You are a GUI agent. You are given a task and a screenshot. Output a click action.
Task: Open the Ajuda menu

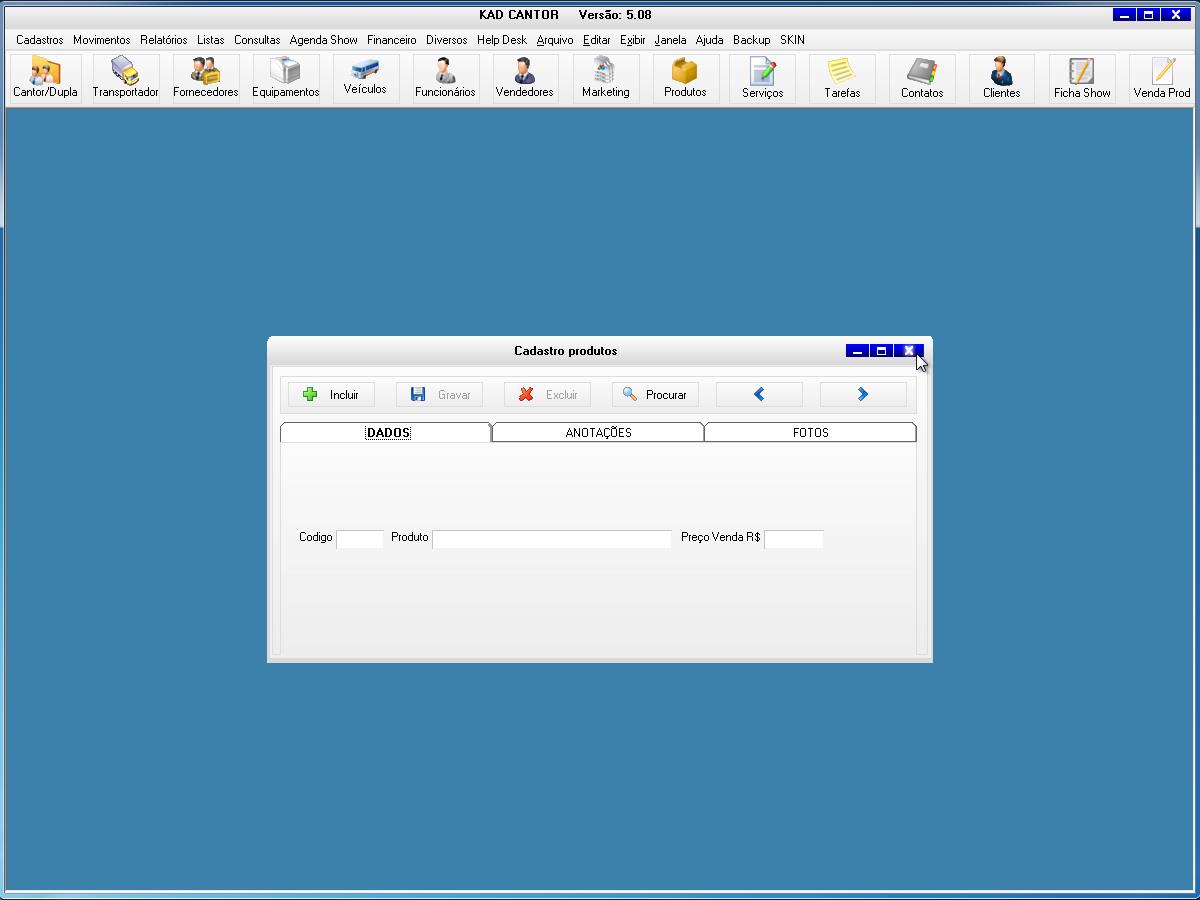click(x=709, y=40)
